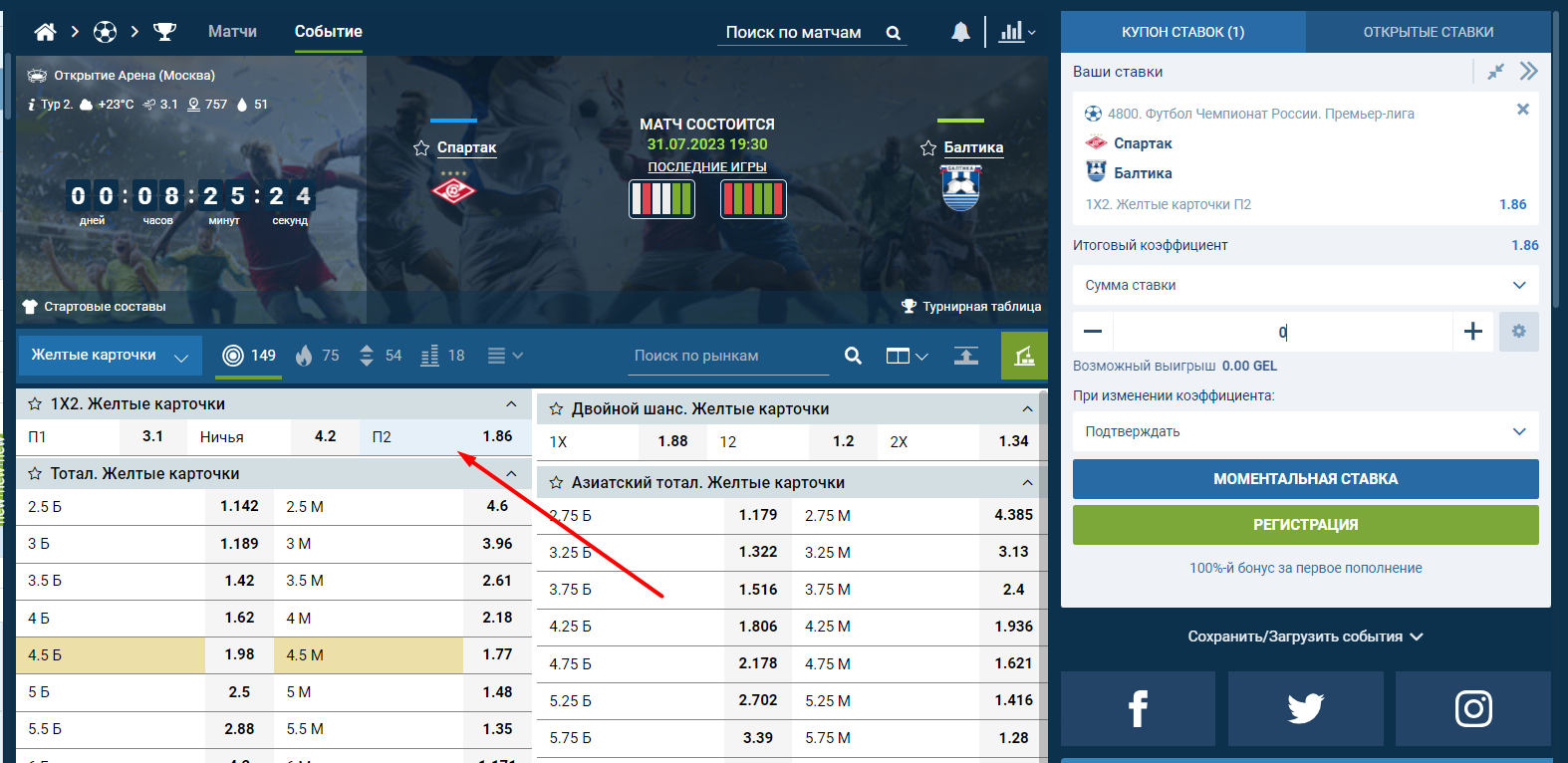Open the trophy tournament icon
This screenshot has height=763, width=1568.
click(x=164, y=32)
